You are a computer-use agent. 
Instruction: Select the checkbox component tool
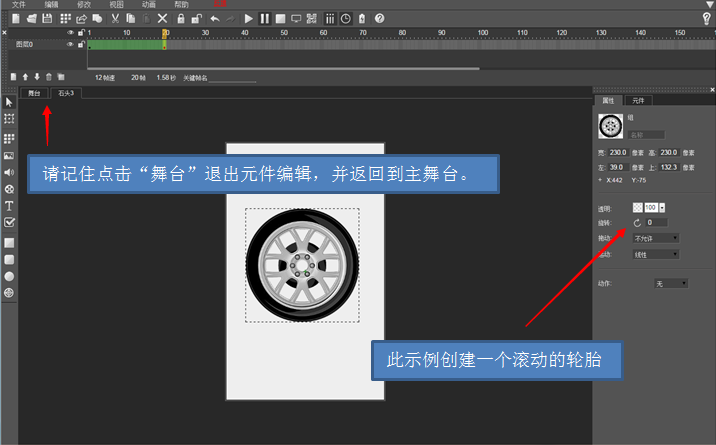9,221
